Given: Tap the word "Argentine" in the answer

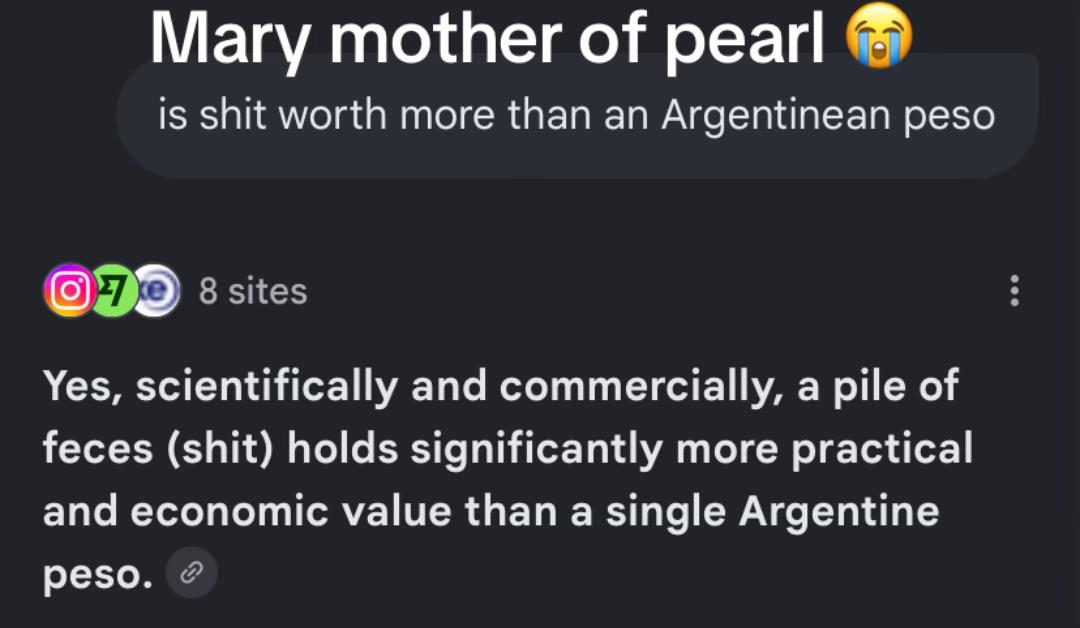Looking at the screenshot, I should point(839,512).
